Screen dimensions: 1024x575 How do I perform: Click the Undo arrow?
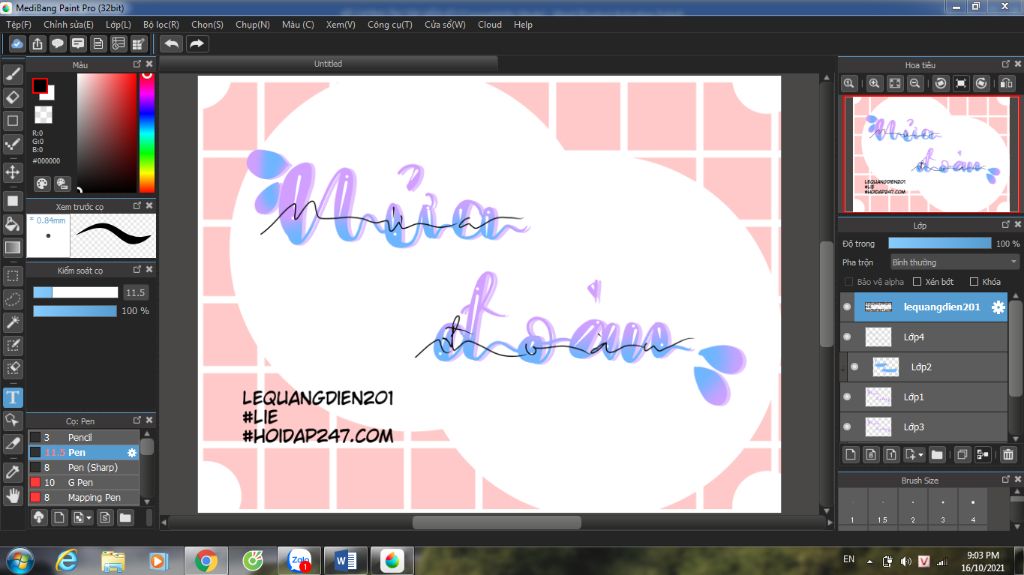171,44
